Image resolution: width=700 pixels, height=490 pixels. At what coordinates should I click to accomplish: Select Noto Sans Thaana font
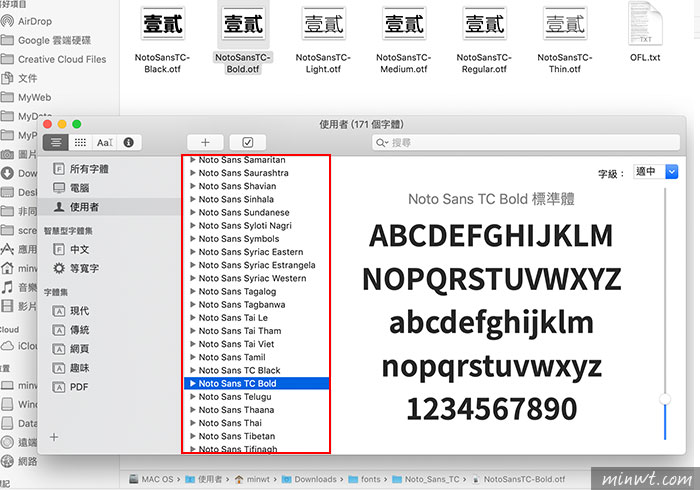pos(236,410)
